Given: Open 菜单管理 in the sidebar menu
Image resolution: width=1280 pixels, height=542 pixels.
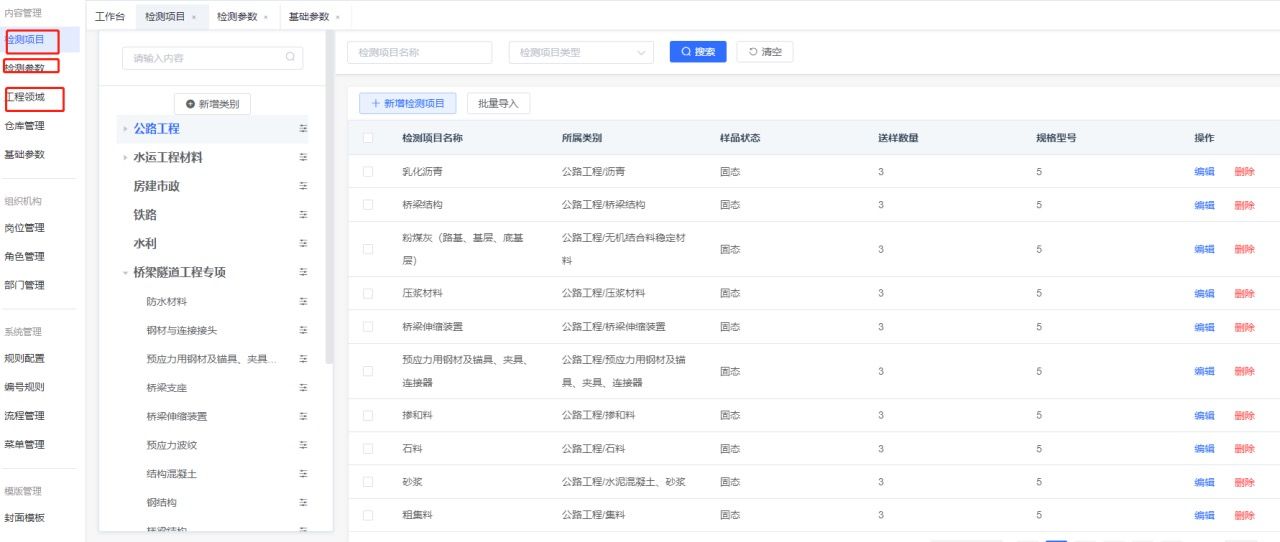Looking at the screenshot, I should [24, 444].
